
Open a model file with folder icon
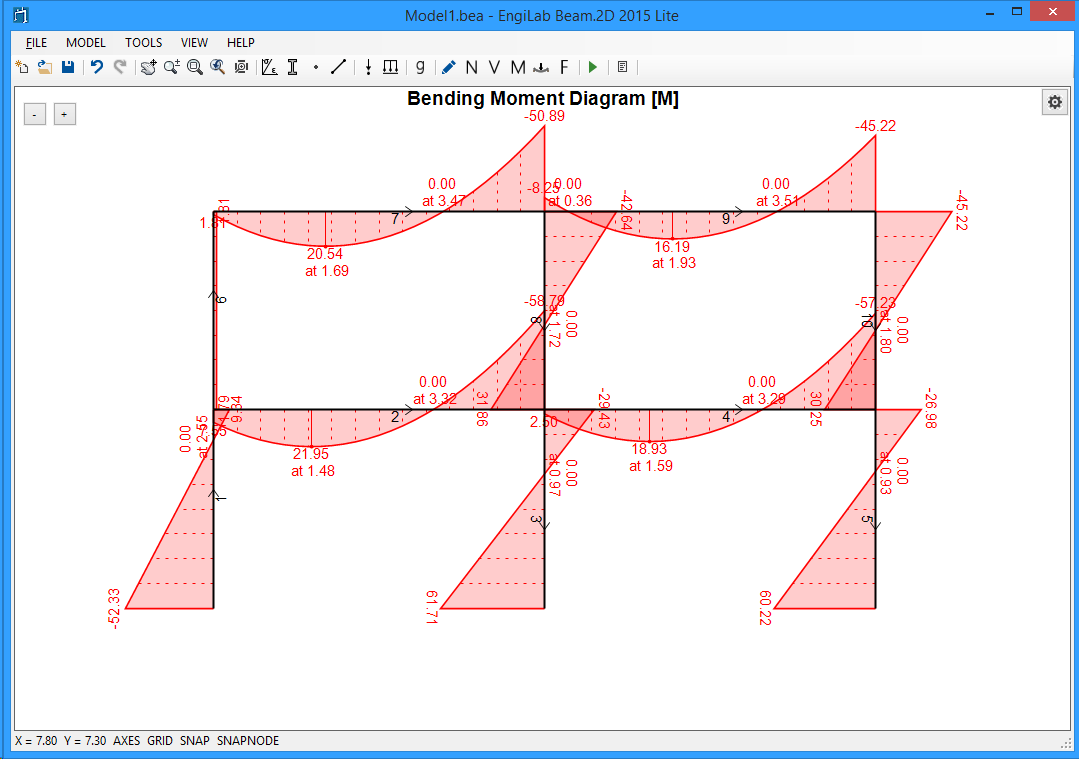point(45,67)
